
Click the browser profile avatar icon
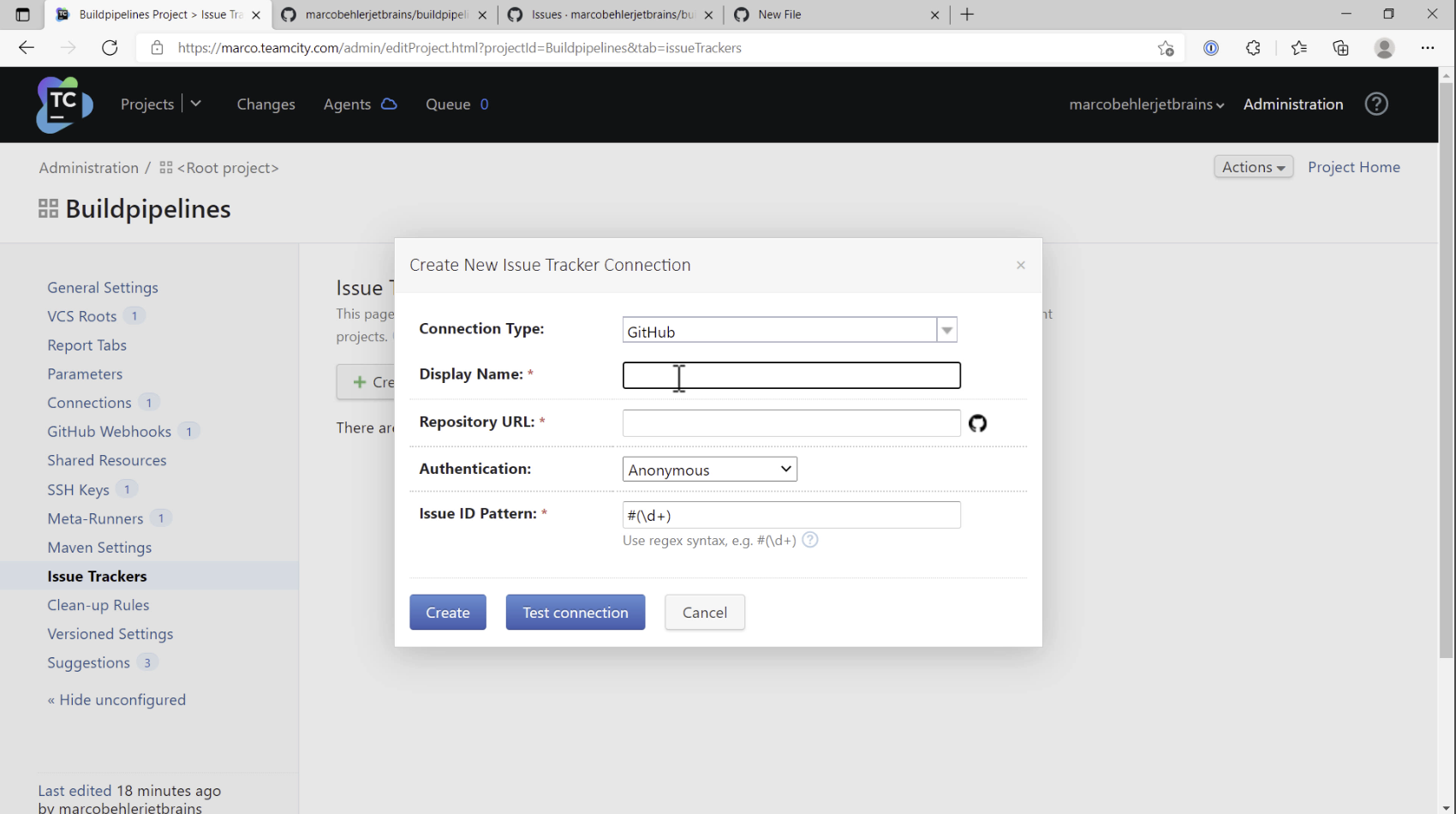point(1384,48)
